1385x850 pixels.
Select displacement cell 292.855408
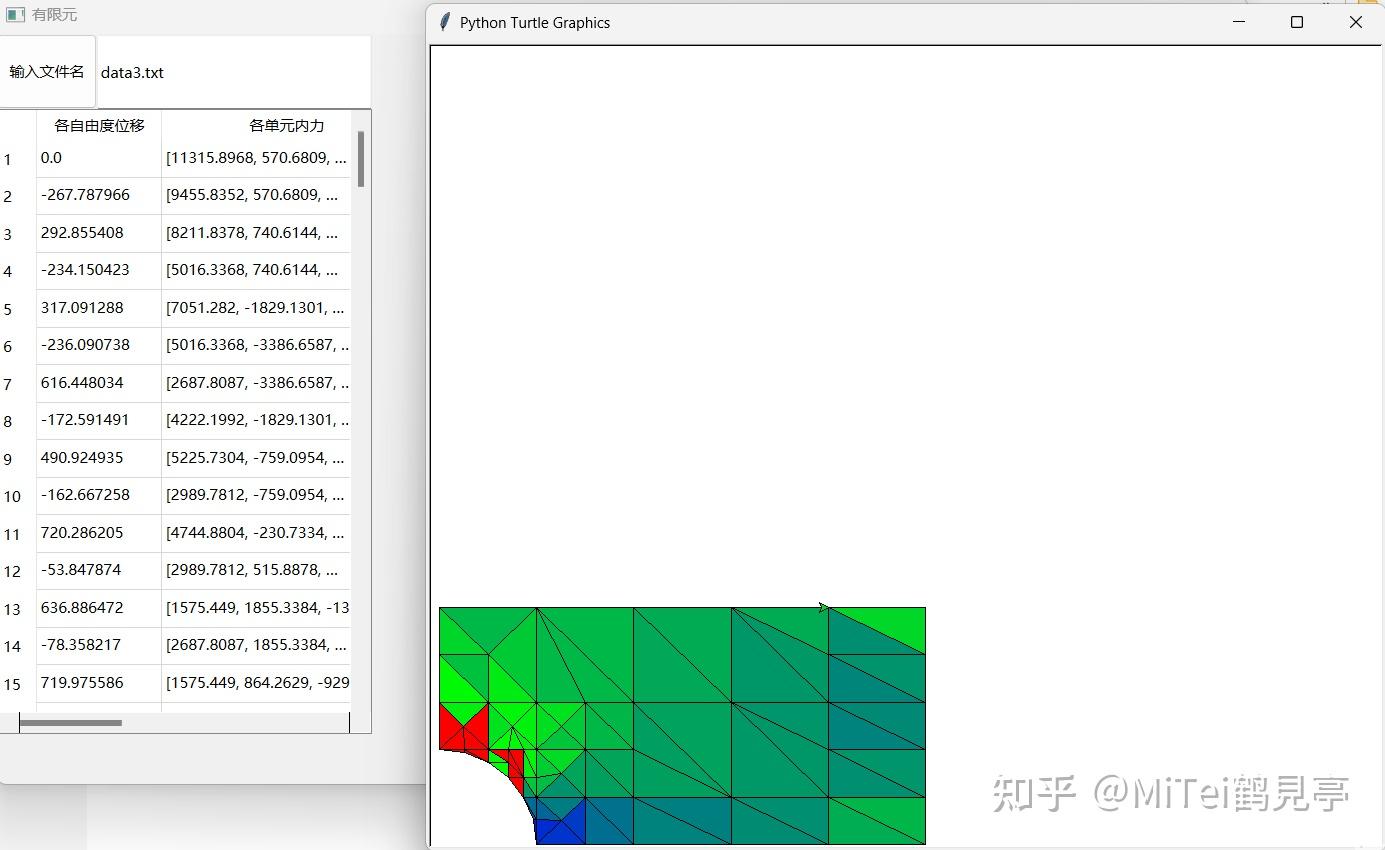(99, 233)
